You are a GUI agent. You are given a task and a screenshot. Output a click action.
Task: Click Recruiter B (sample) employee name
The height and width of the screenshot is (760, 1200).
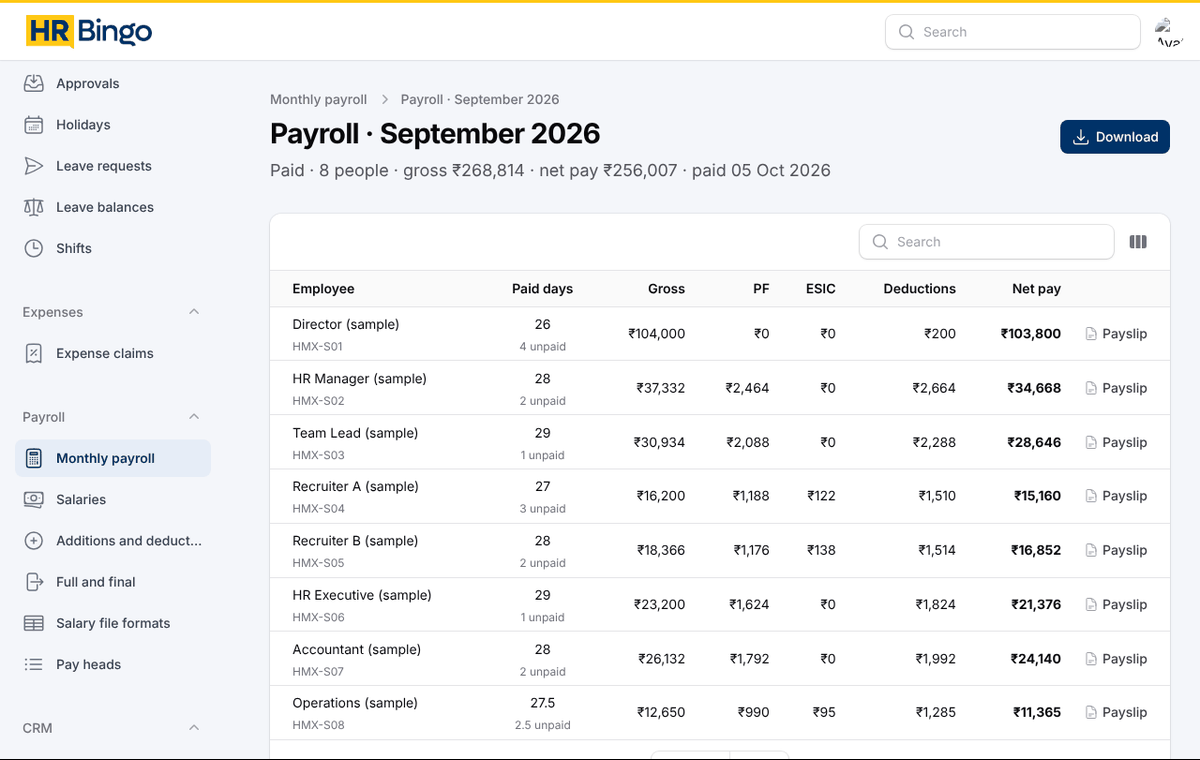click(355, 540)
